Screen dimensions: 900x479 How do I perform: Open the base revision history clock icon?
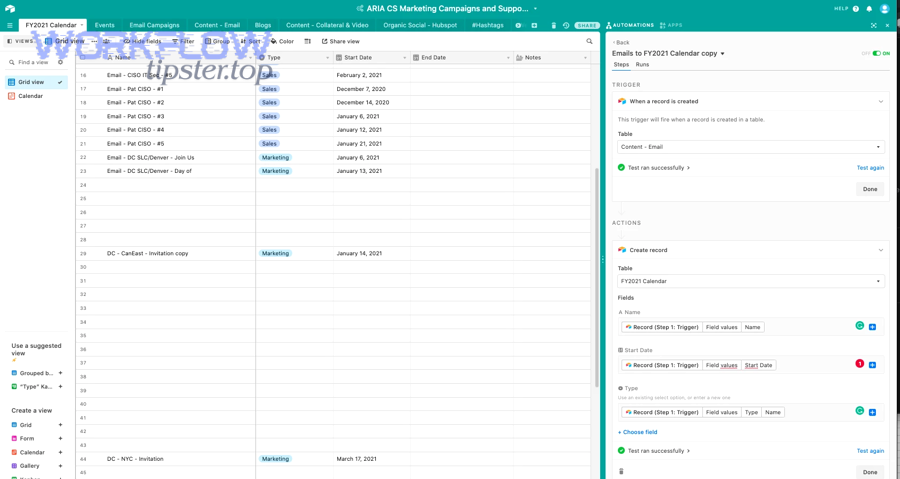[x=566, y=25]
